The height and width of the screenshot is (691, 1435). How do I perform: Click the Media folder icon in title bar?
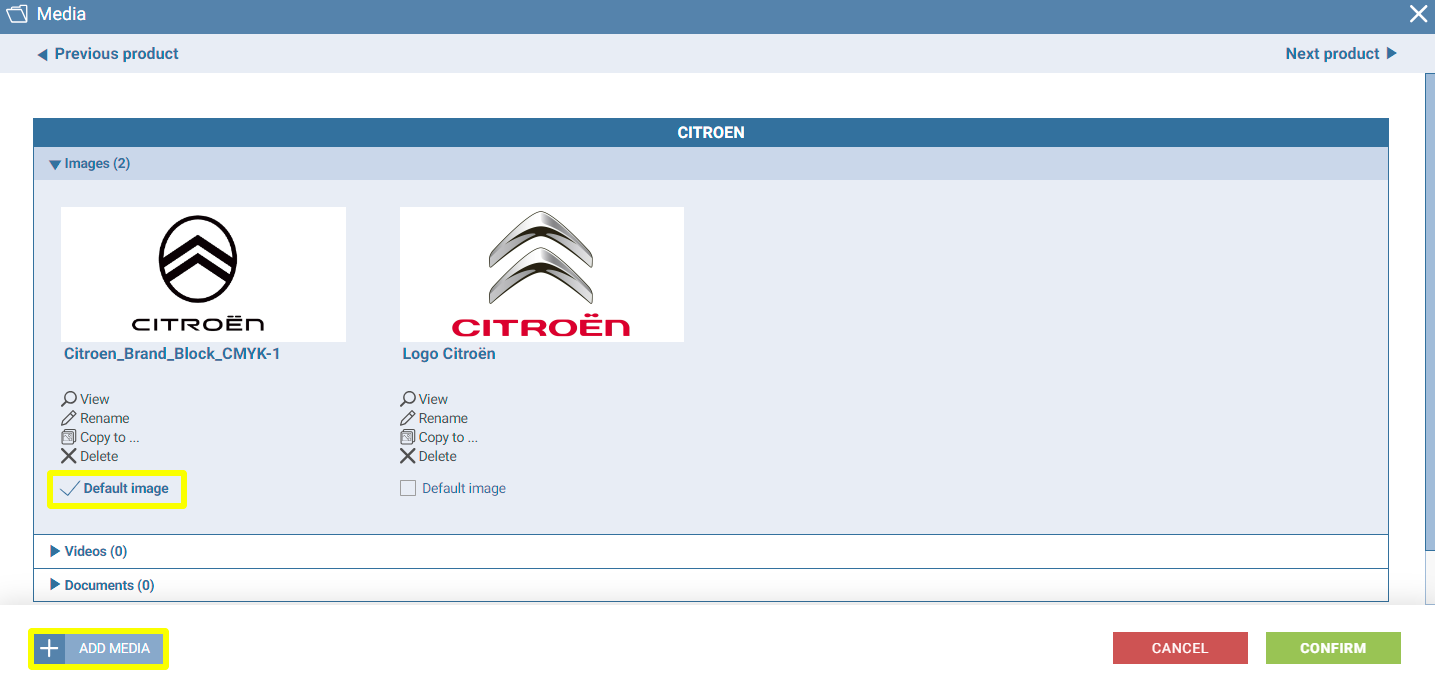pyautogui.click(x=17, y=14)
